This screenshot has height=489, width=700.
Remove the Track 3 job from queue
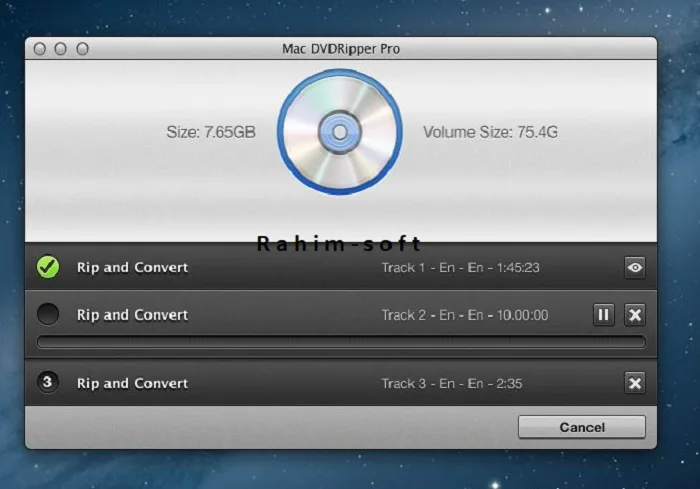(634, 383)
